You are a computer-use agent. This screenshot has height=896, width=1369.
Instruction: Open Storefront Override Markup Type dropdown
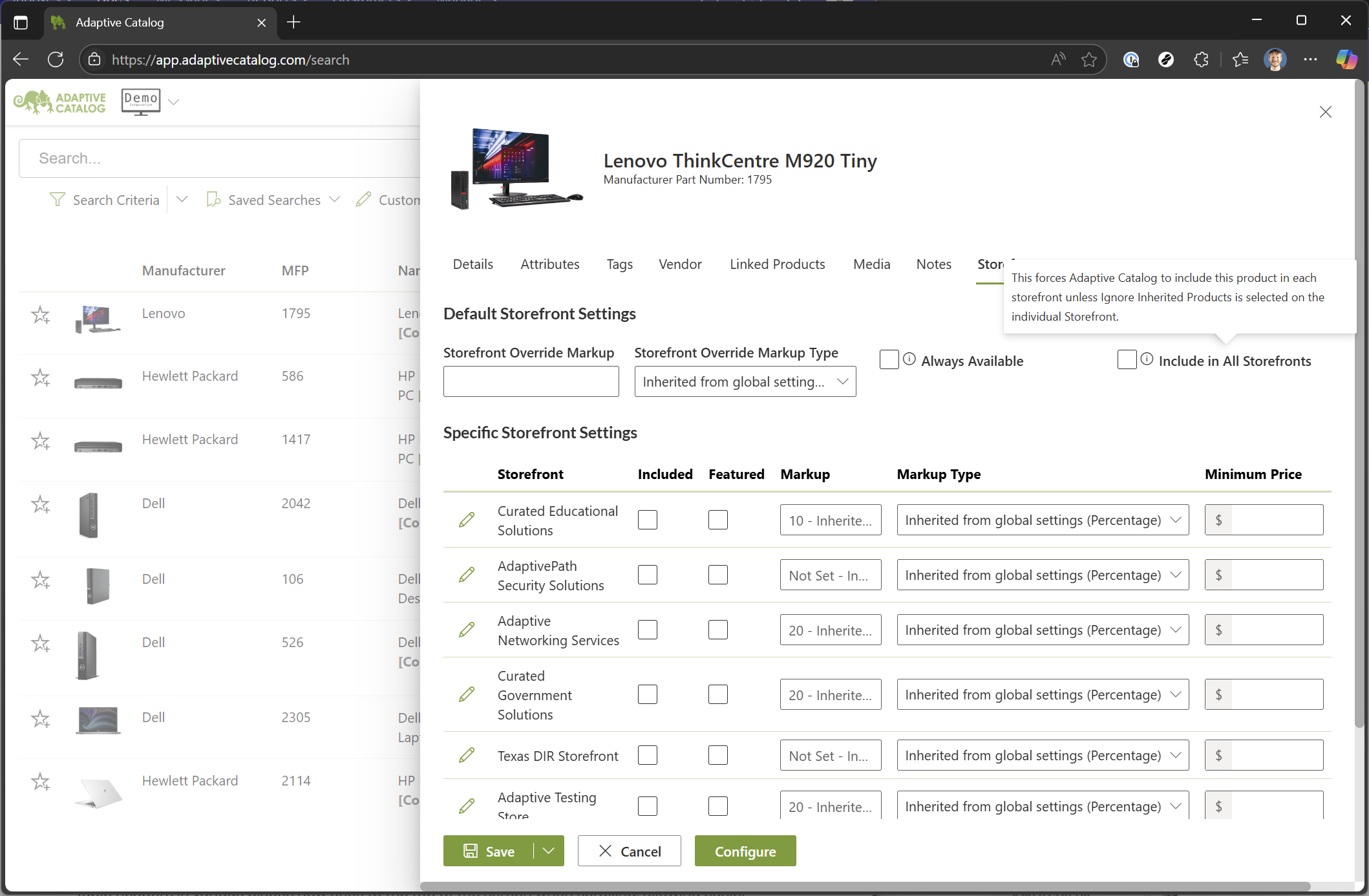(x=745, y=381)
